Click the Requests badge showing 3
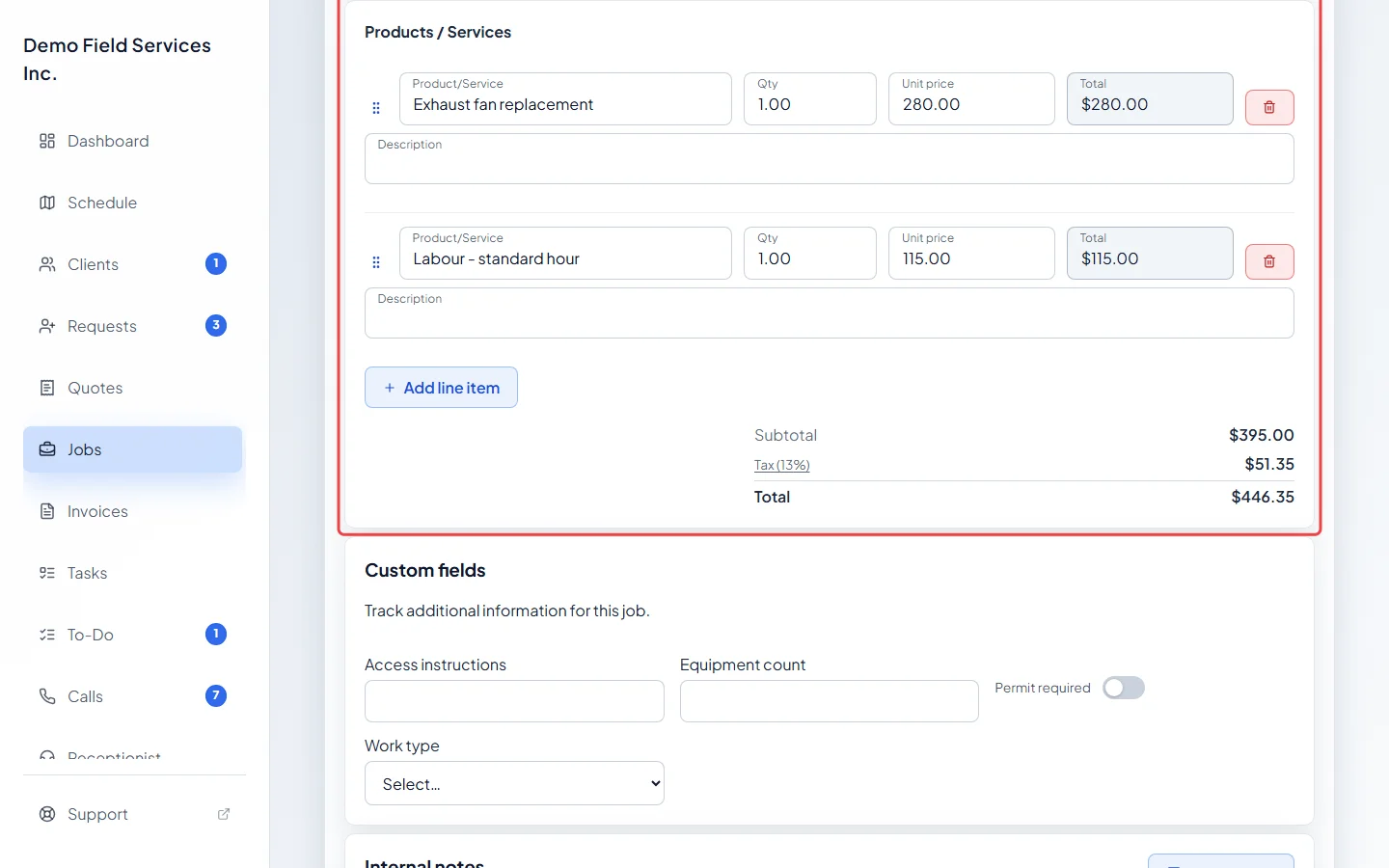Image resolution: width=1389 pixels, height=868 pixels. 216,325
